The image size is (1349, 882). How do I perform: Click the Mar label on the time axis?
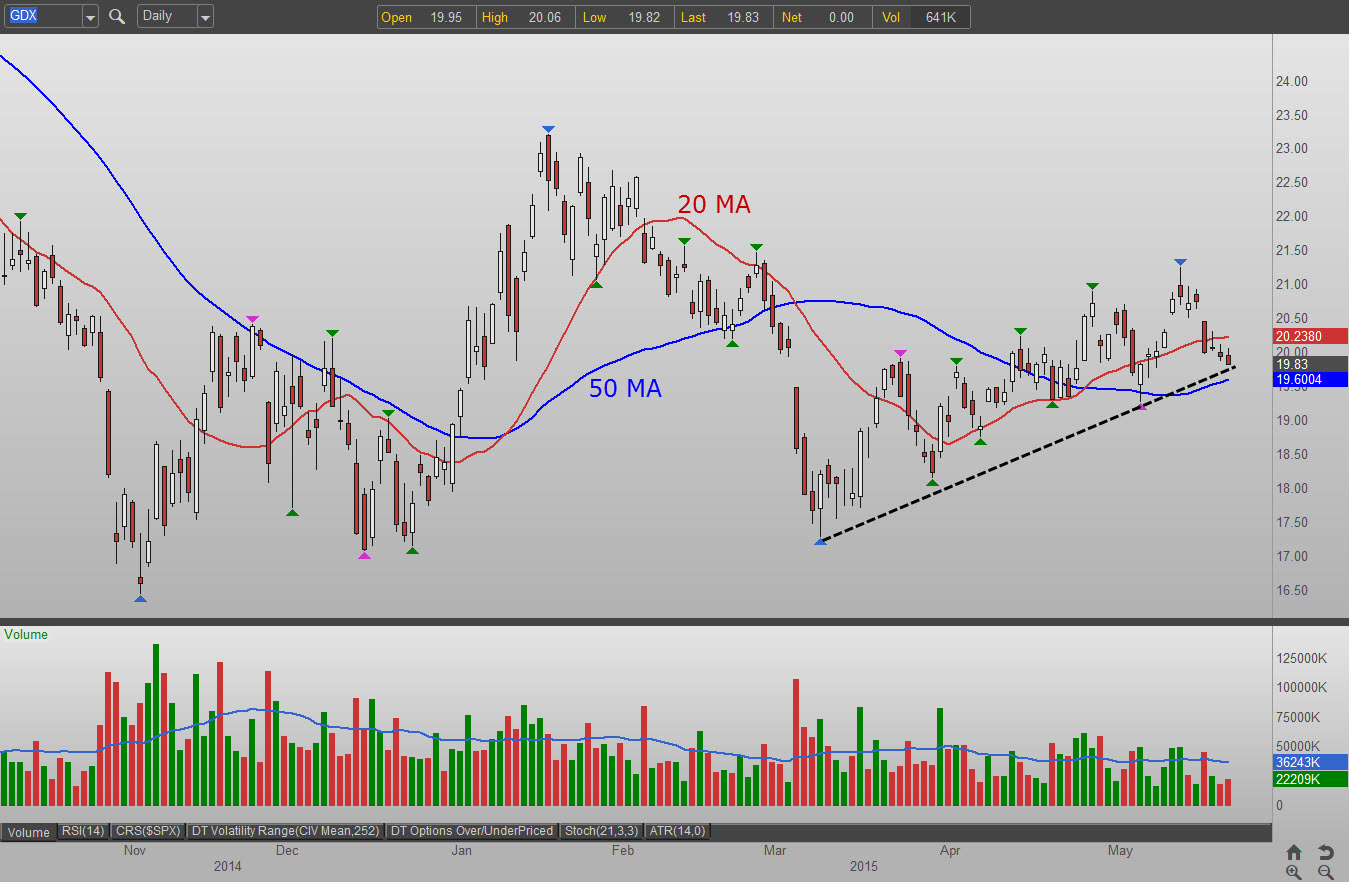pyautogui.click(x=775, y=851)
